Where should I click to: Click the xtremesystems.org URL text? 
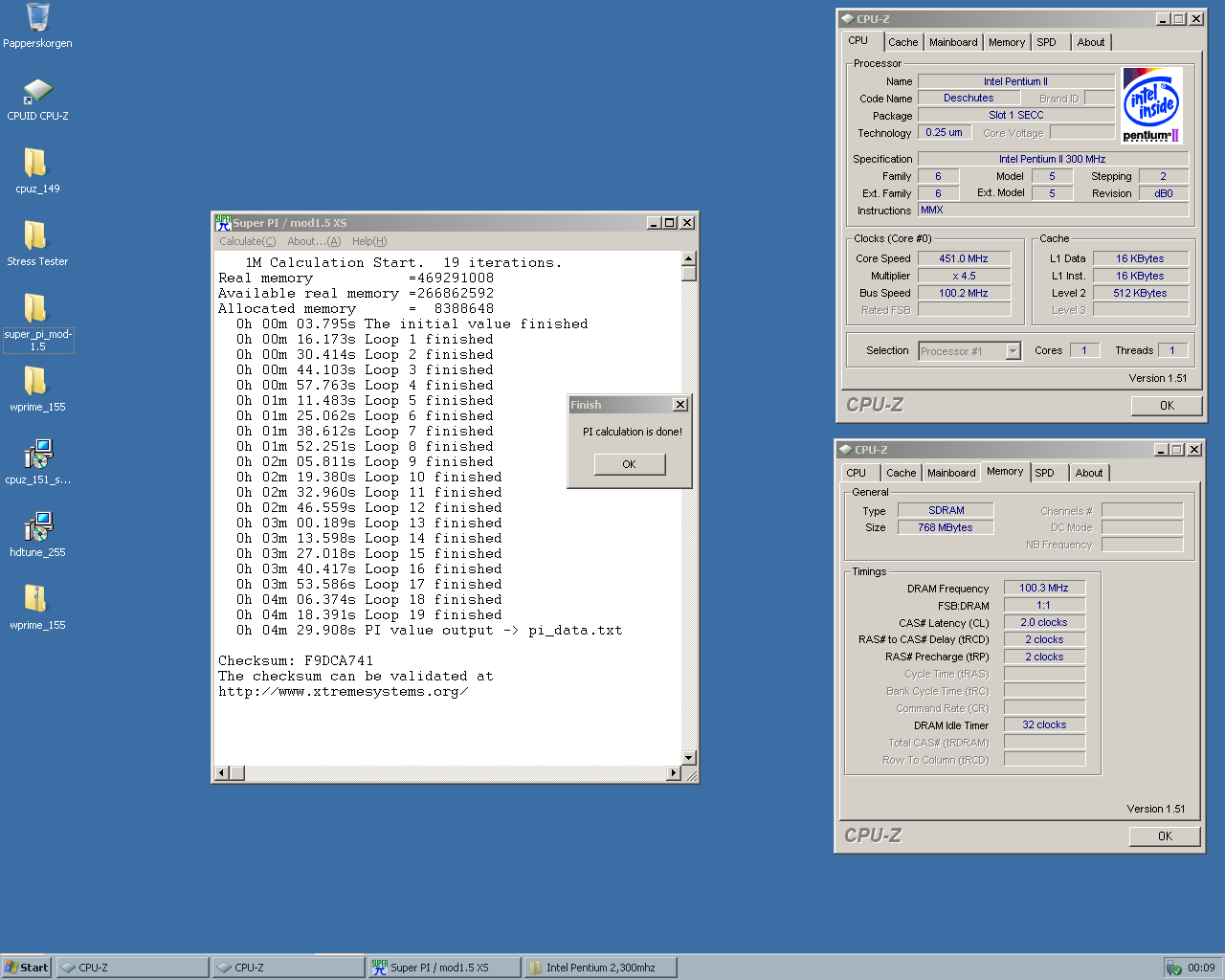[343, 691]
